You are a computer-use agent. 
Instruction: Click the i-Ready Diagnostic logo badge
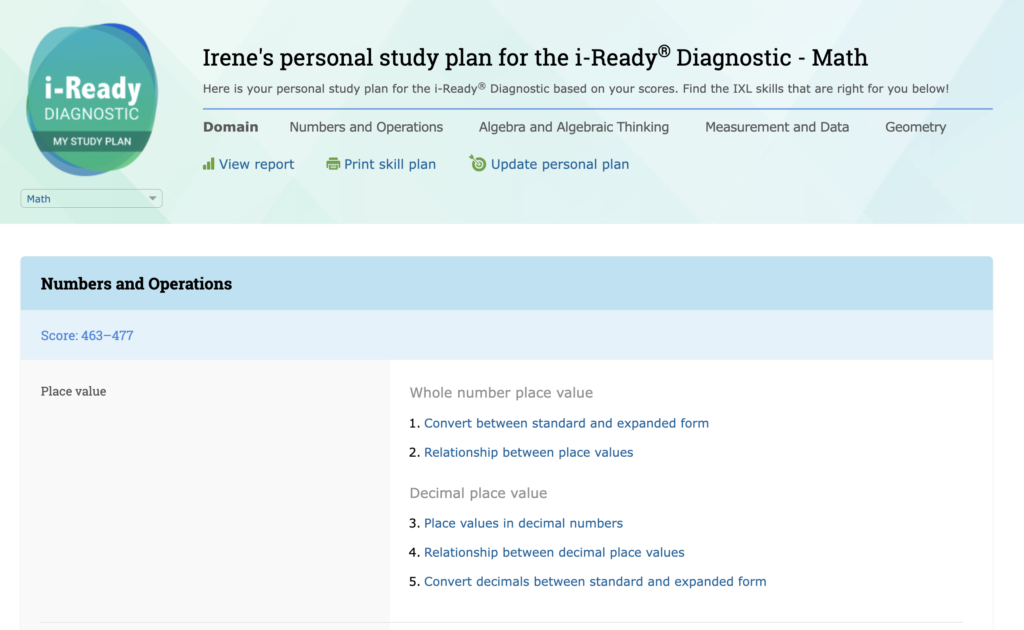92,99
